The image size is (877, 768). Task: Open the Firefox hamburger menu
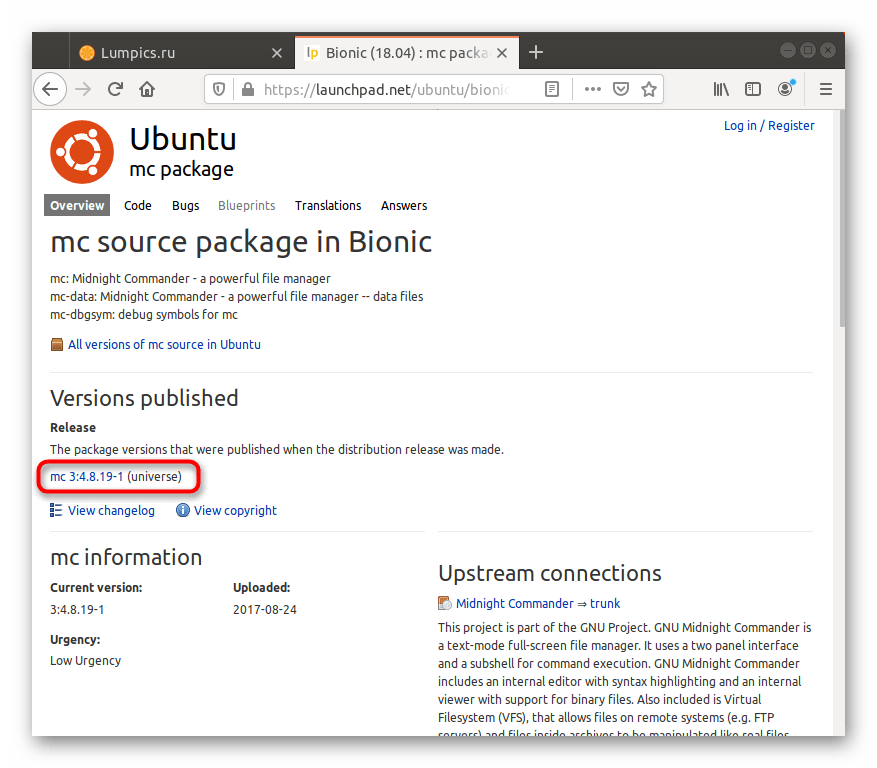[x=826, y=89]
